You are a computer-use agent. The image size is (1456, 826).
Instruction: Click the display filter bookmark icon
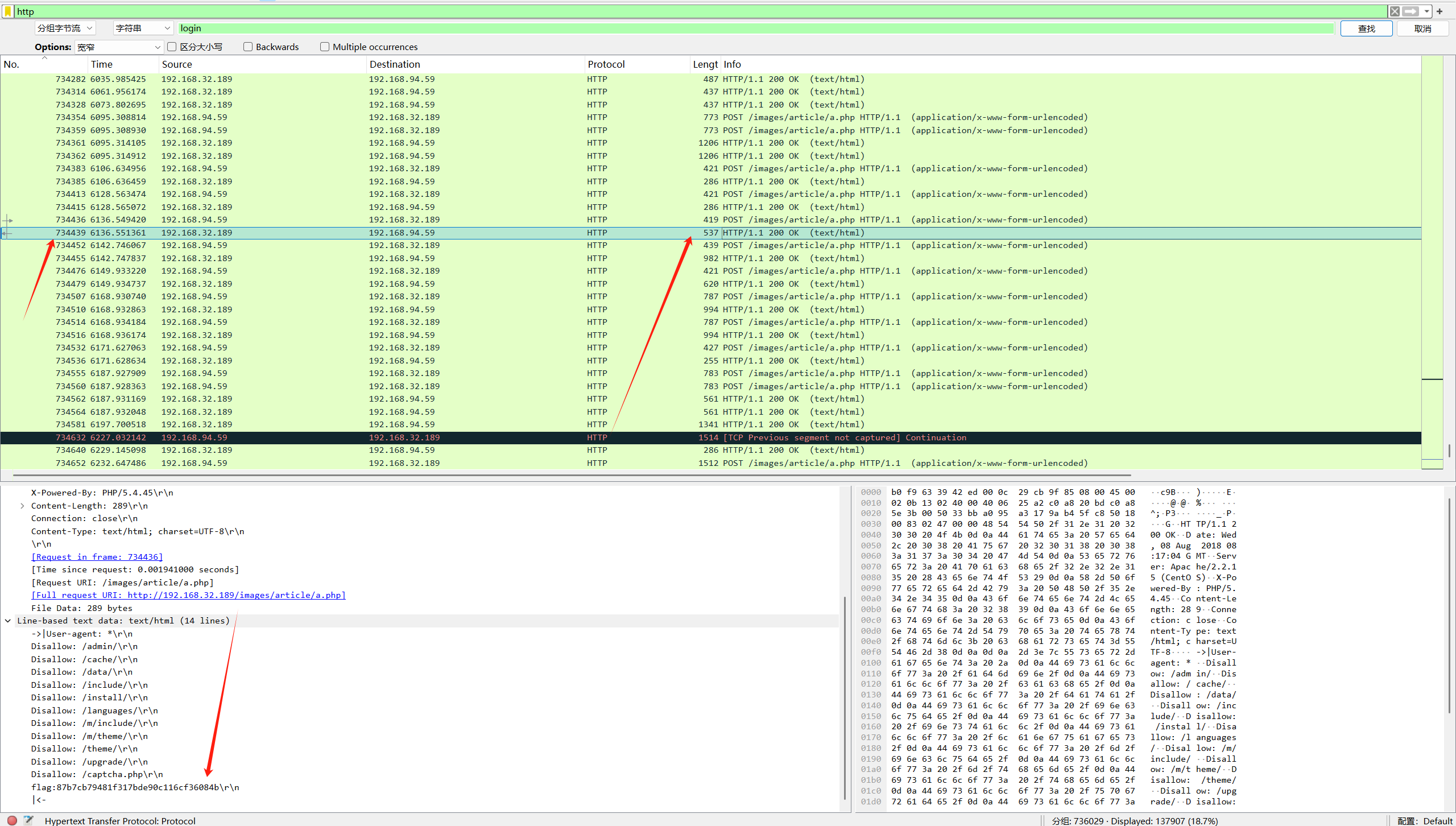click(8, 11)
